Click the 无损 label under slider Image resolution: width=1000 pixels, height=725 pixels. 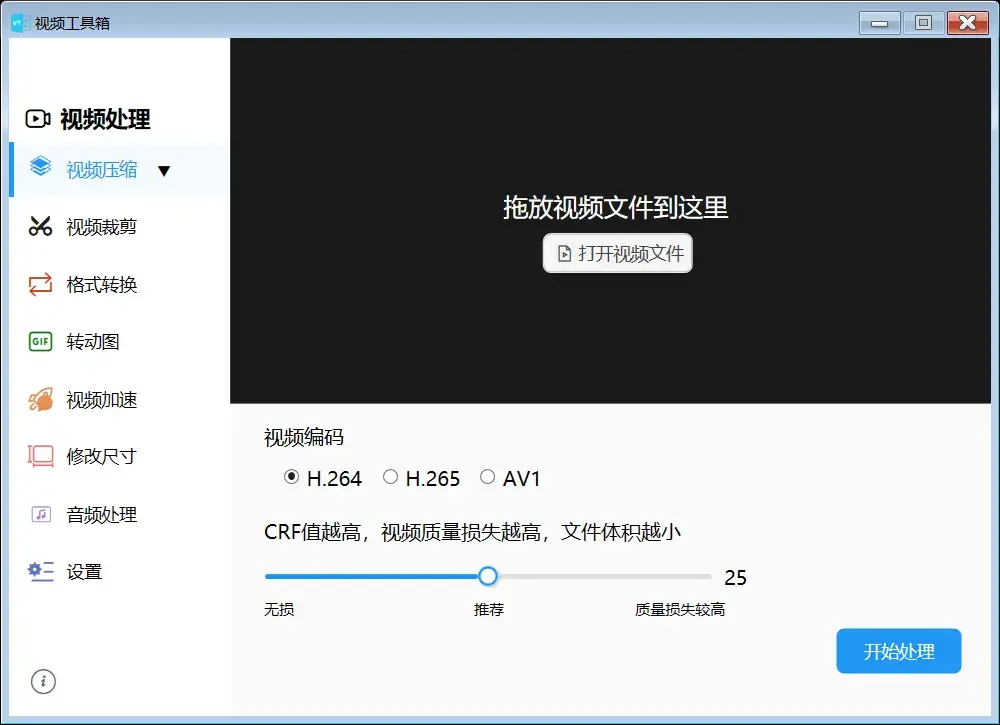[x=279, y=610]
